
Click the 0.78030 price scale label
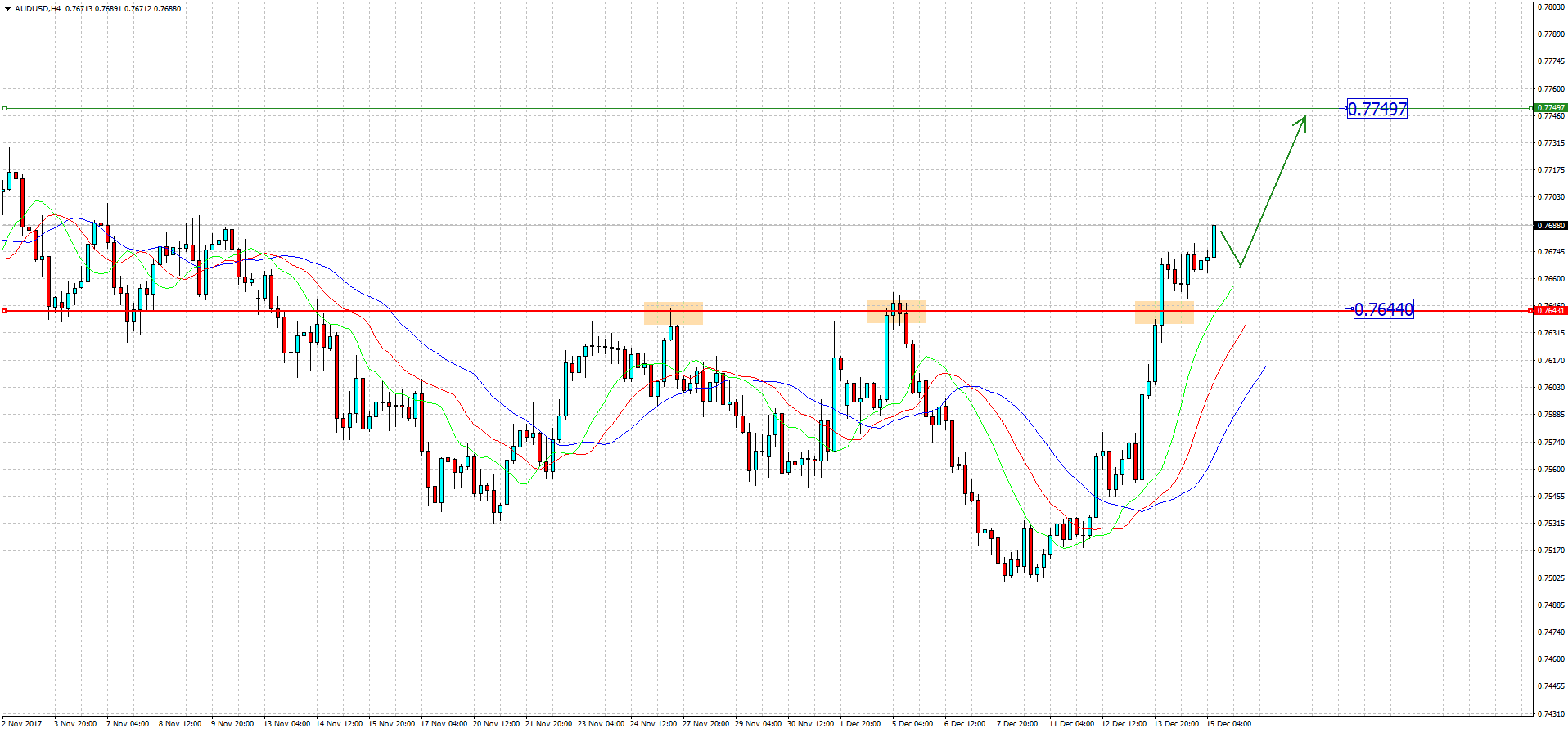pos(1551,7)
